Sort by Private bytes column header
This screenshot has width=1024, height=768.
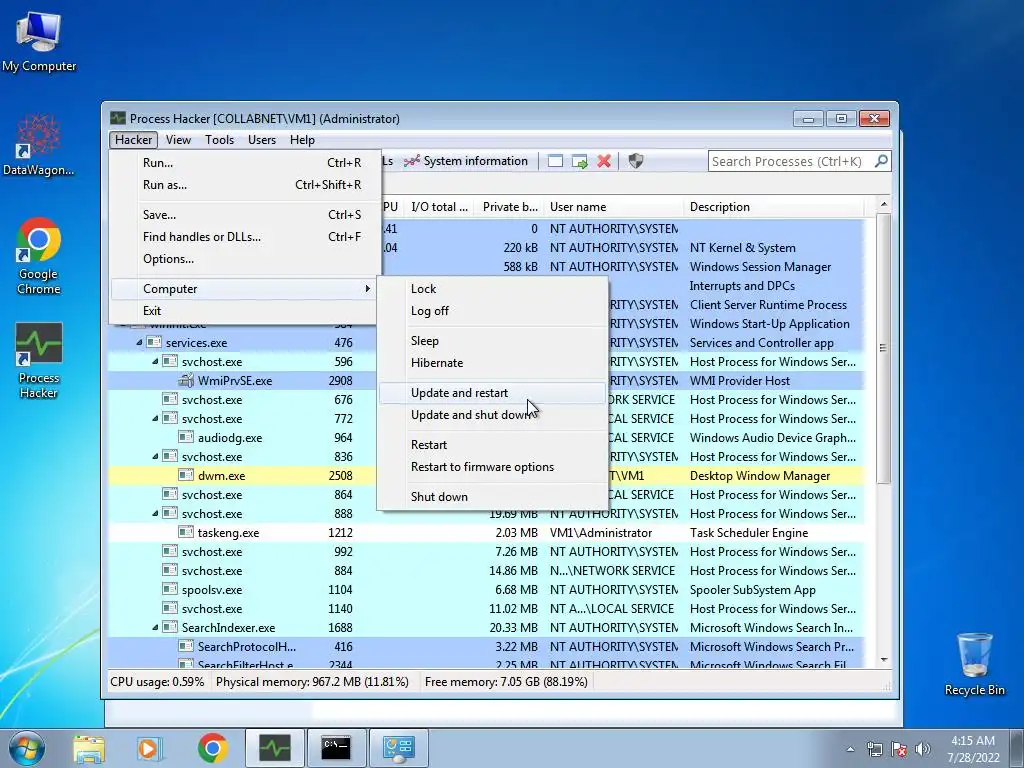(x=509, y=207)
